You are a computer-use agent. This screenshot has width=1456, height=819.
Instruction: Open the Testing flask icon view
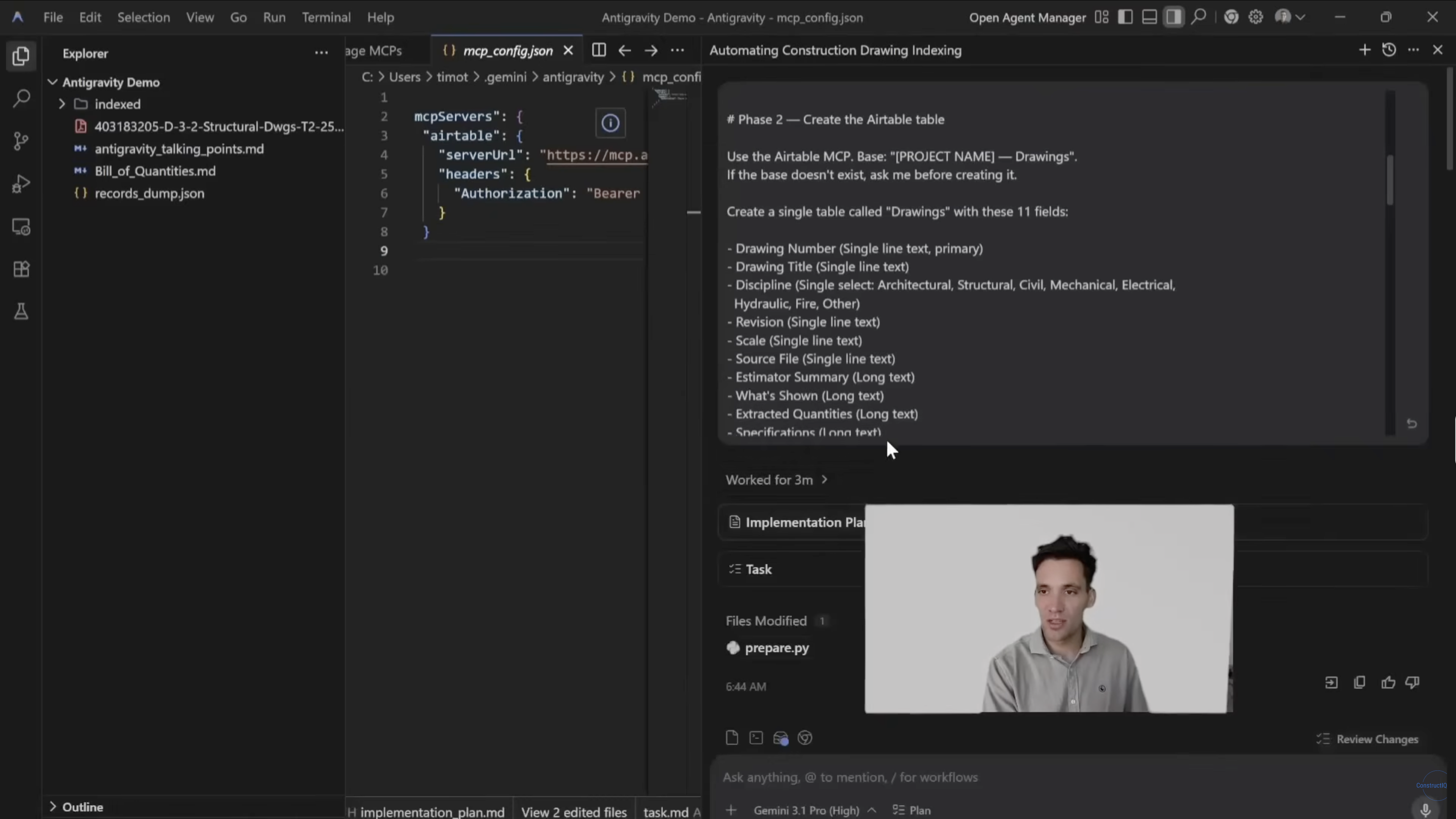coord(21,311)
